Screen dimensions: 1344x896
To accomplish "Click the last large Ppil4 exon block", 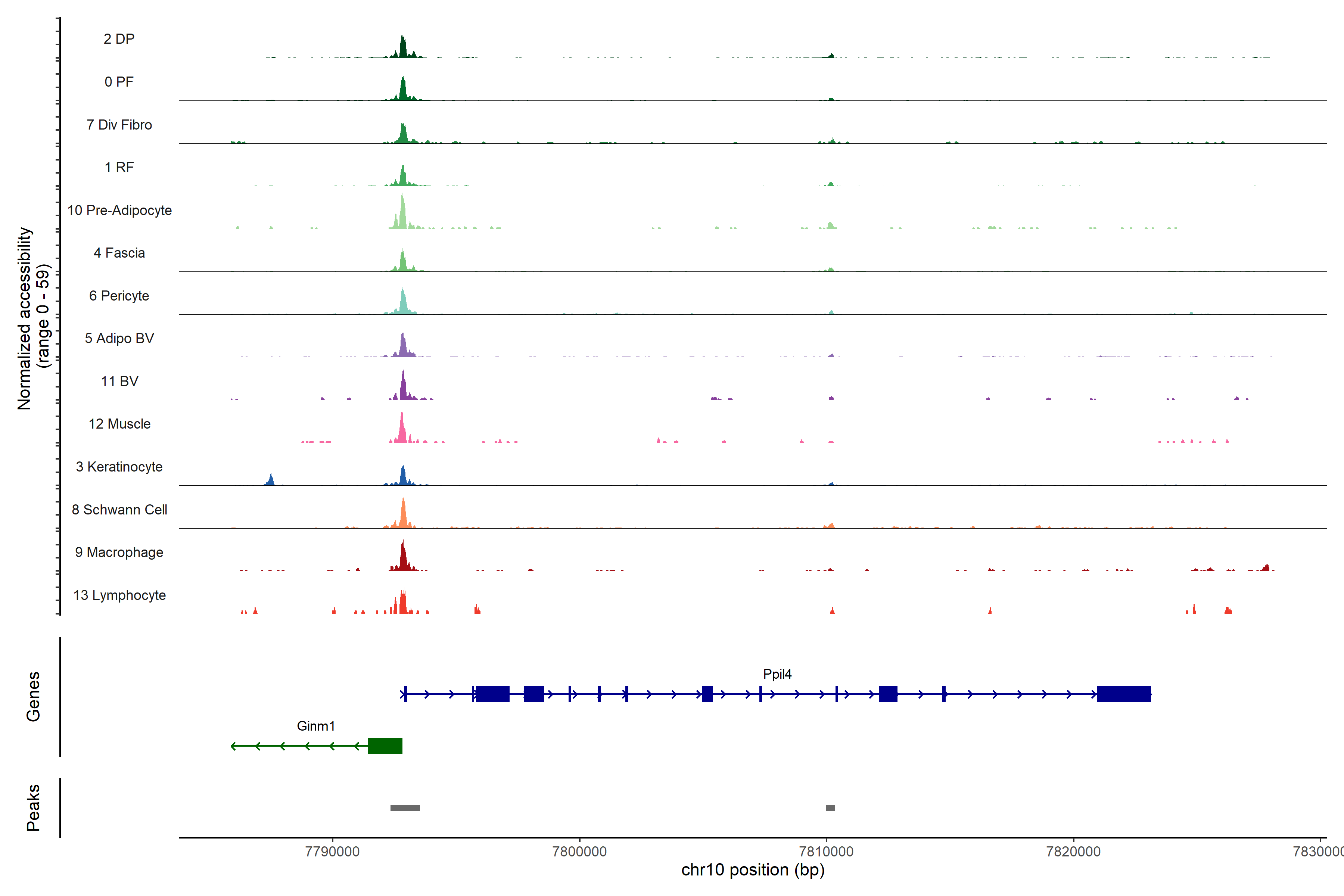I will pyautogui.click(x=1123, y=694).
